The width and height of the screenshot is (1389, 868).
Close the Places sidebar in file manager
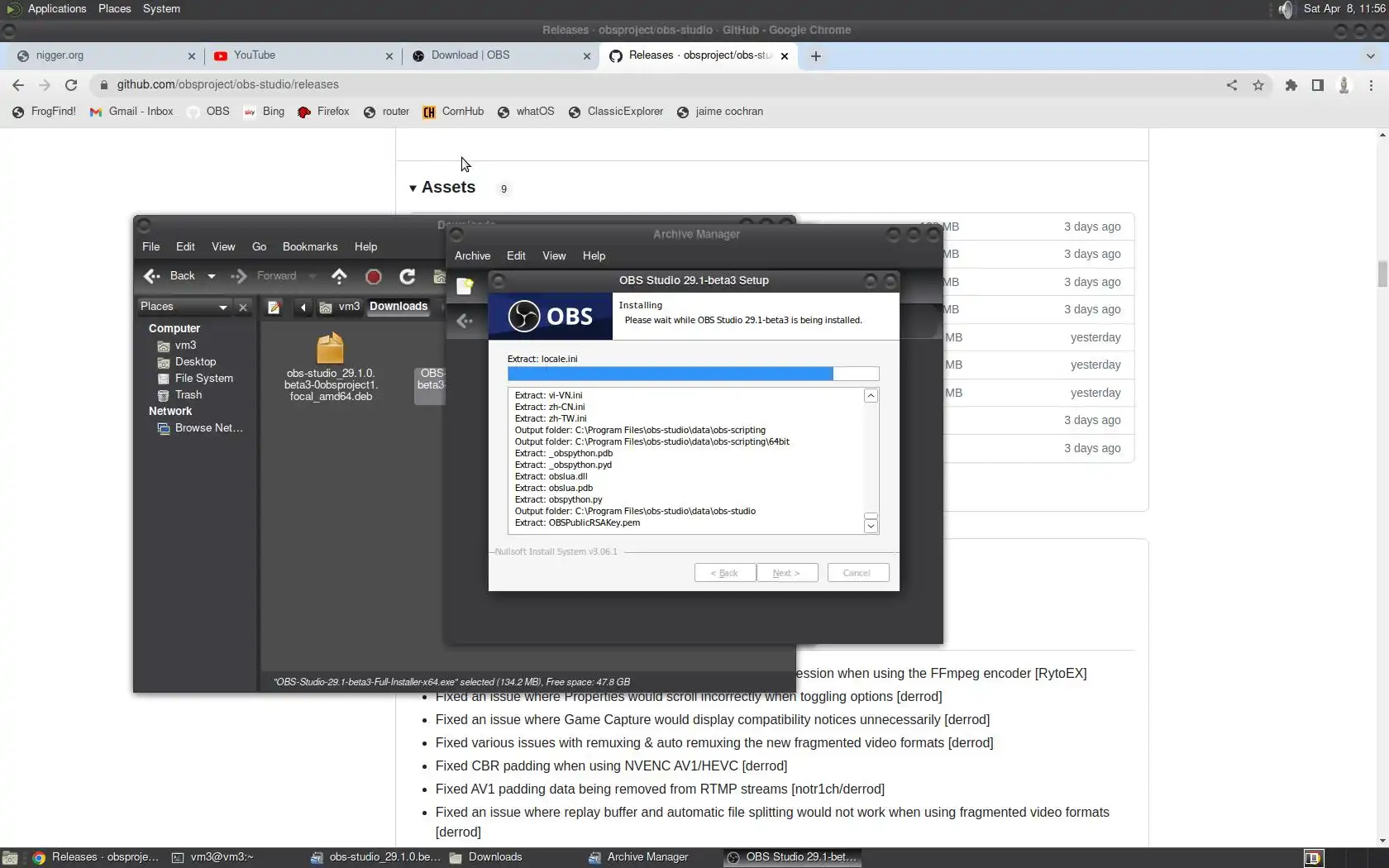(243, 308)
